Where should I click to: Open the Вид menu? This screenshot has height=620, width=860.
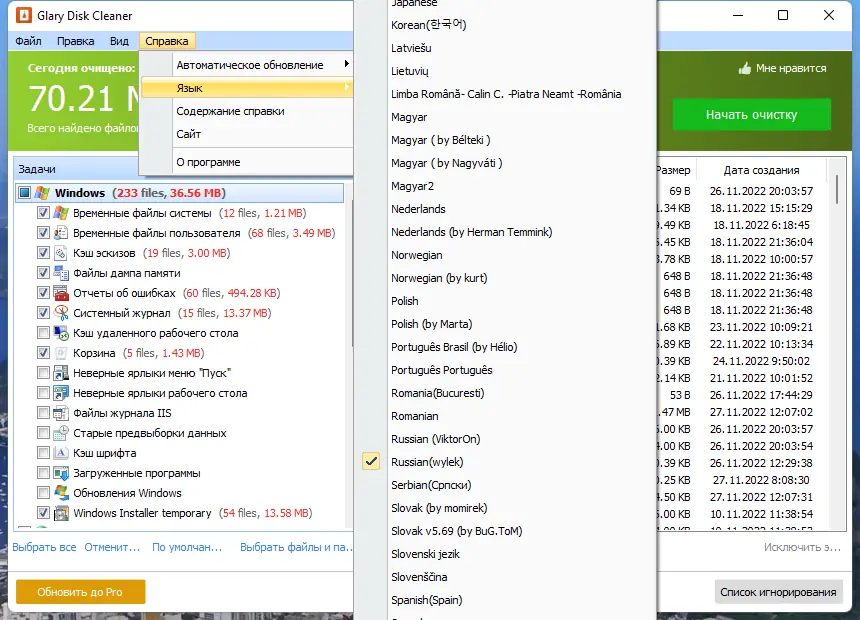(x=119, y=41)
